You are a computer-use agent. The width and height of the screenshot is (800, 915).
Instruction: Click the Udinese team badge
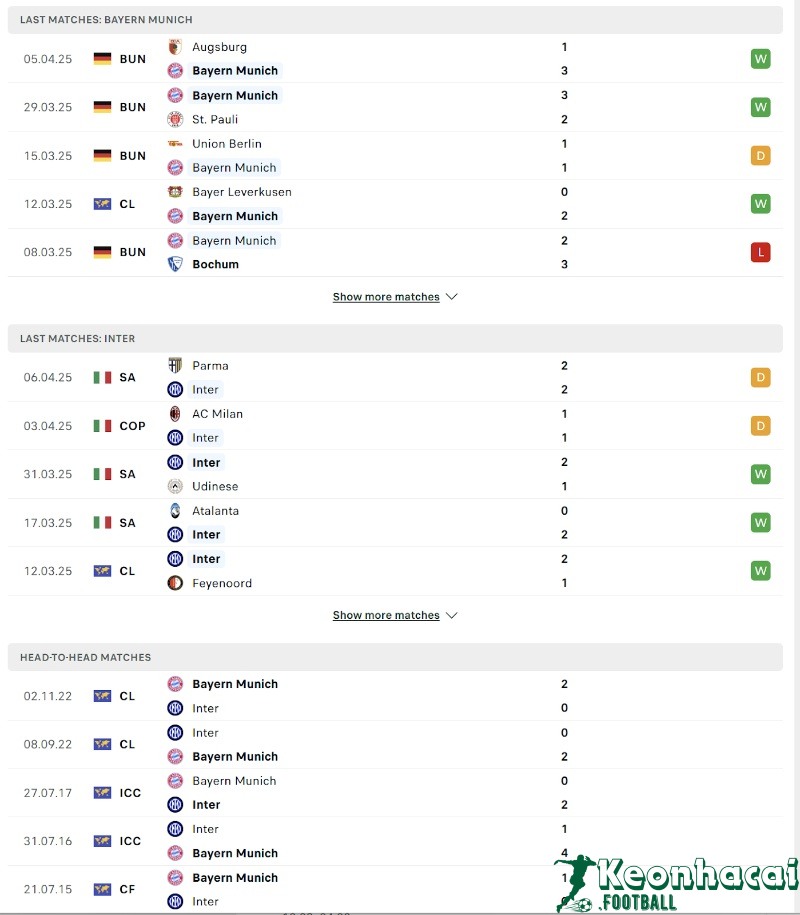click(x=175, y=486)
